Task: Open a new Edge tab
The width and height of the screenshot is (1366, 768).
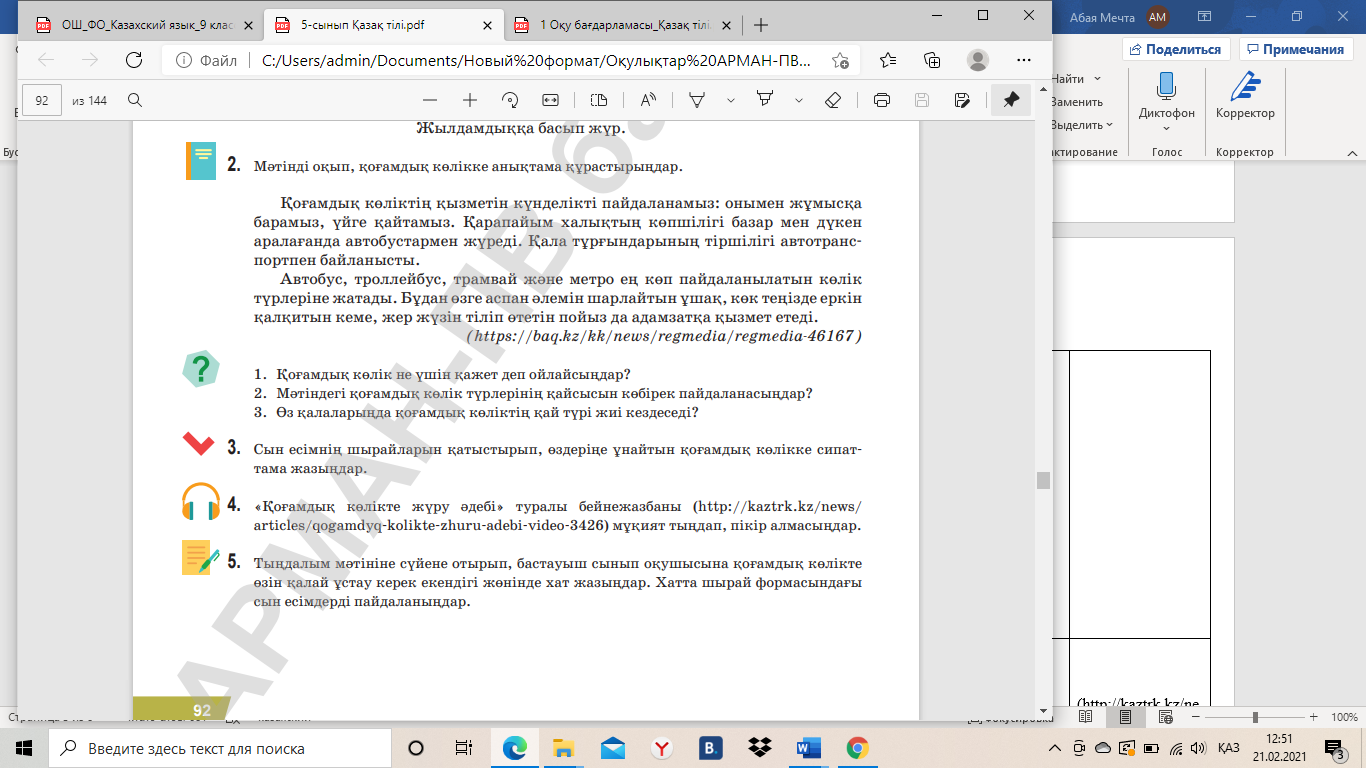Action: [761, 25]
